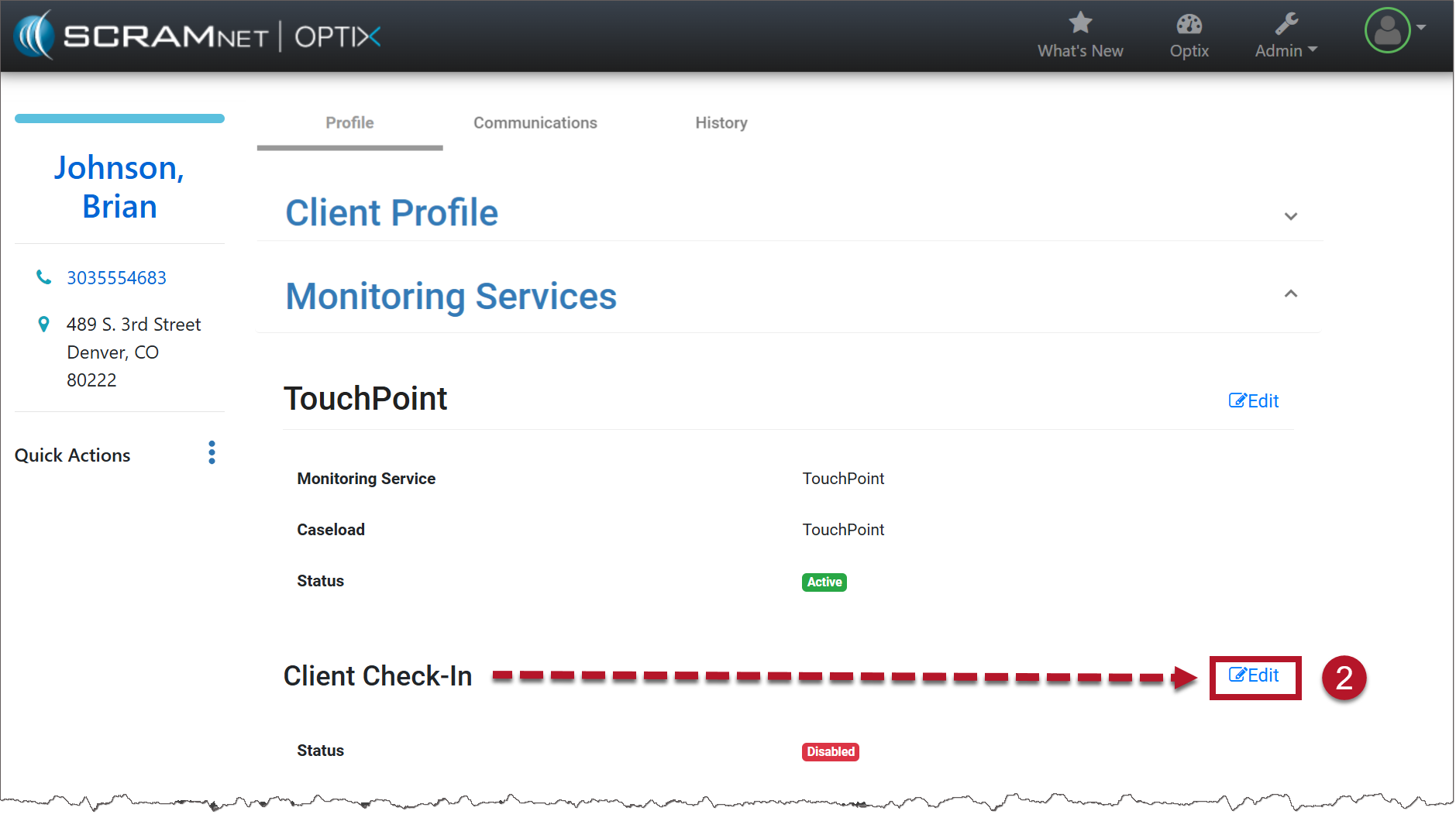Image resolution: width=1456 pixels, height=828 pixels.
Task: Open Quick Actions three-dot menu
Action: (212, 453)
